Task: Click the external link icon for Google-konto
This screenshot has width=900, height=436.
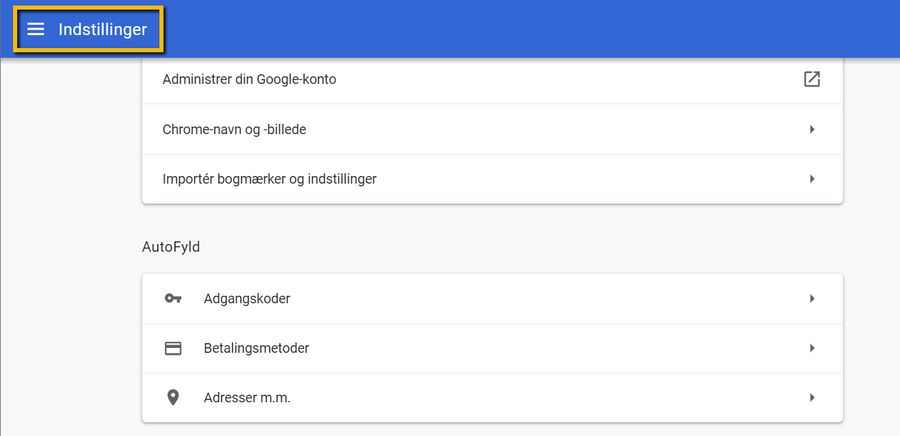Action: pos(812,79)
